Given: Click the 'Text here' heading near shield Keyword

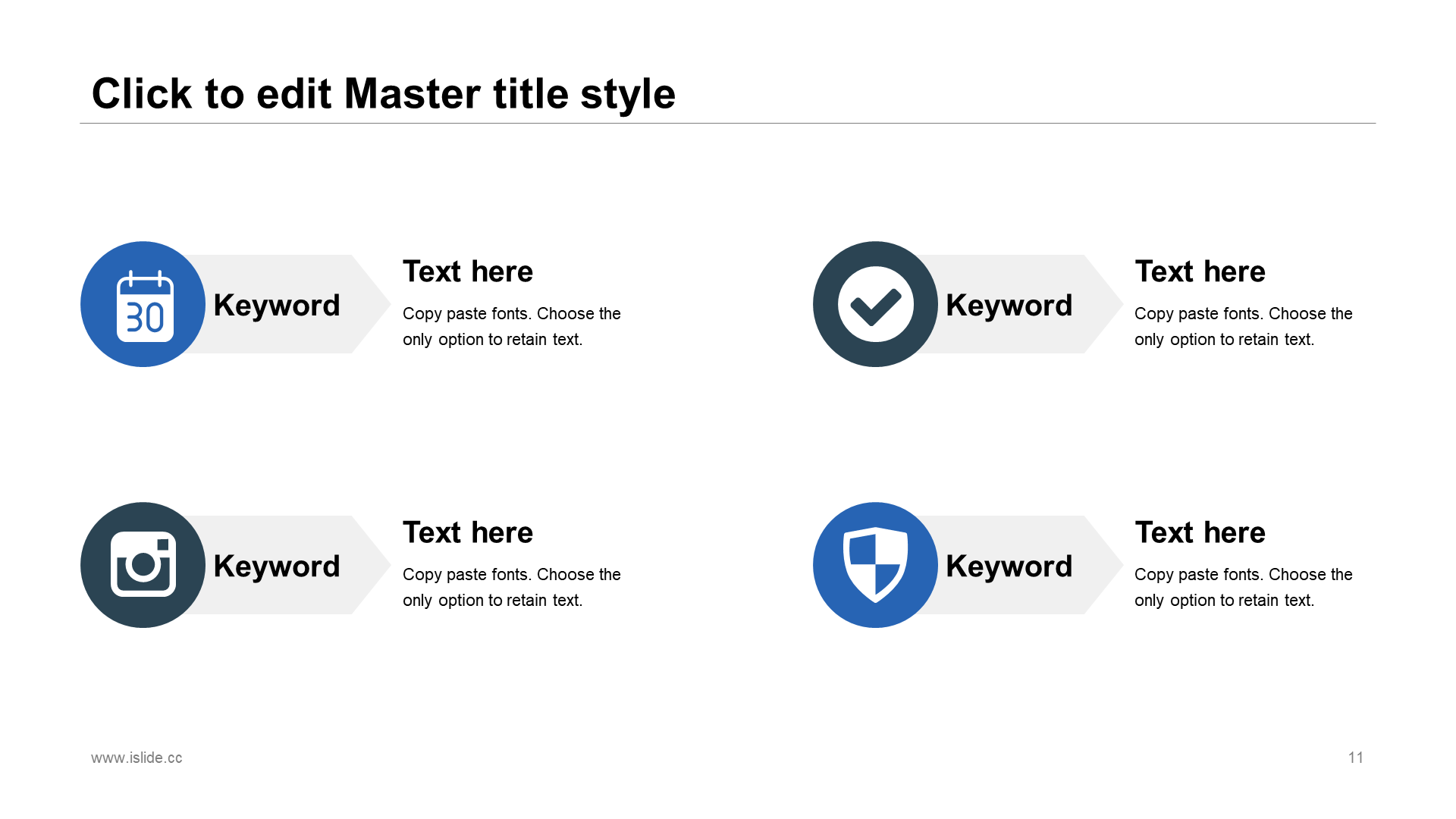Looking at the screenshot, I should (1200, 532).
